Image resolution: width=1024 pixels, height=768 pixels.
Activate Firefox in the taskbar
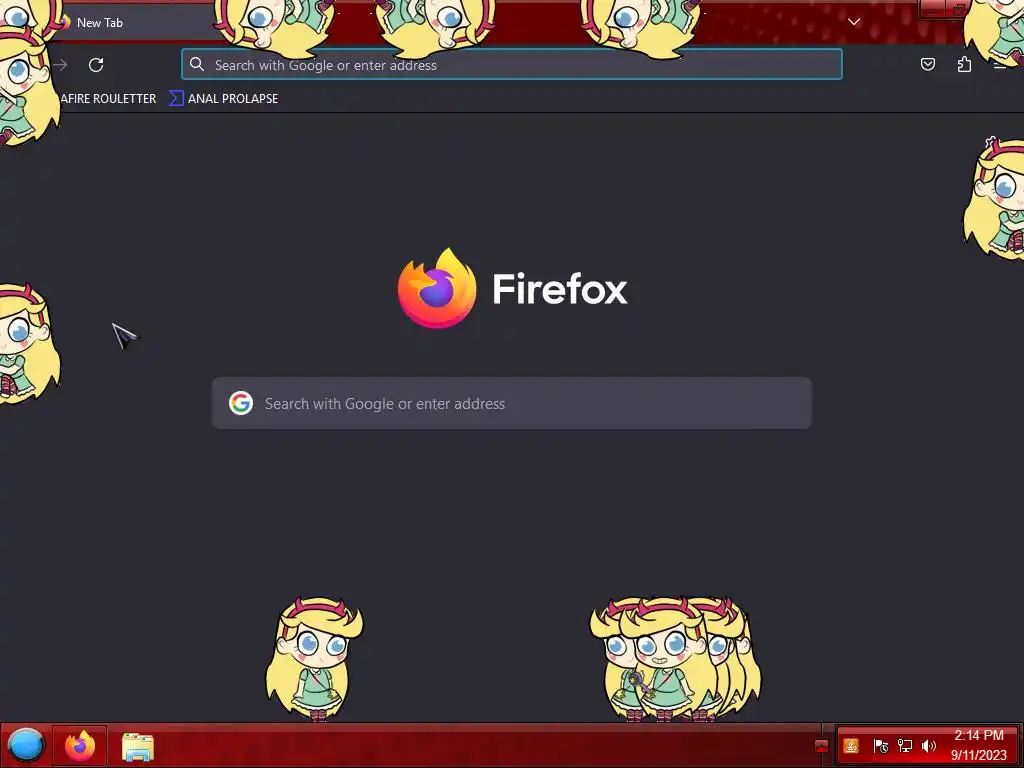80,745
